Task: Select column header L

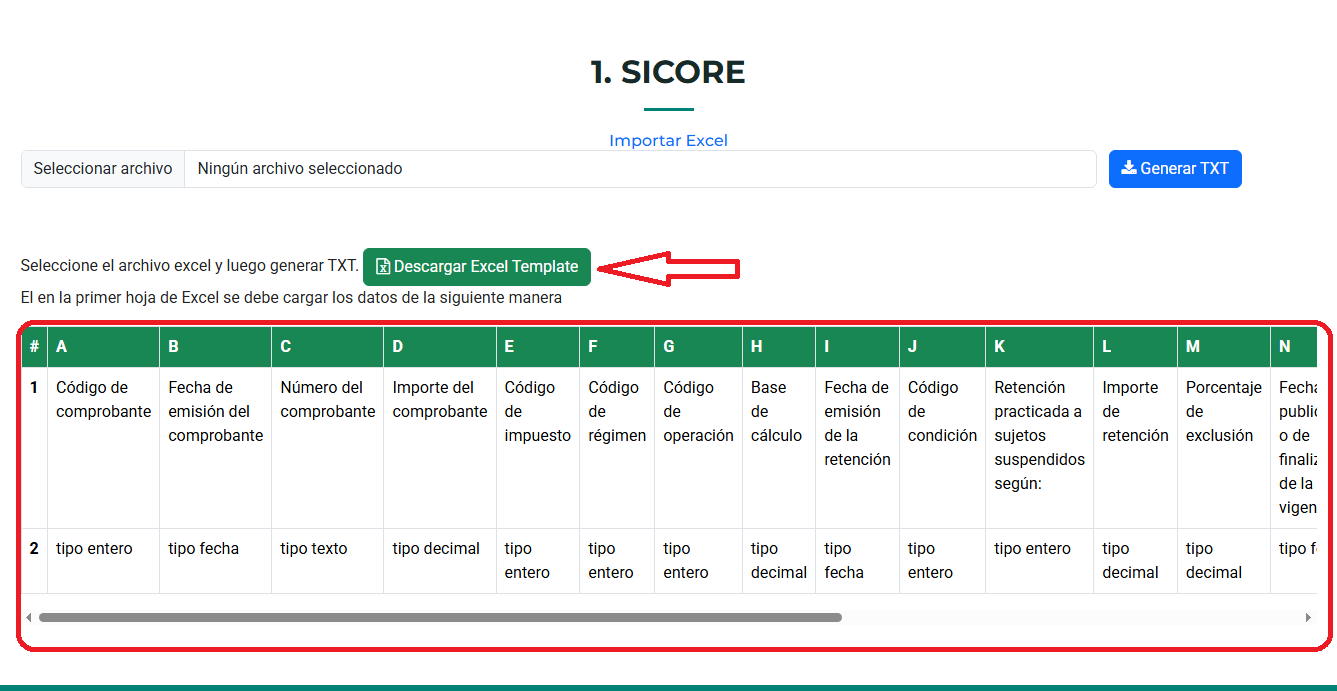Action: [x=1135, y=347]
